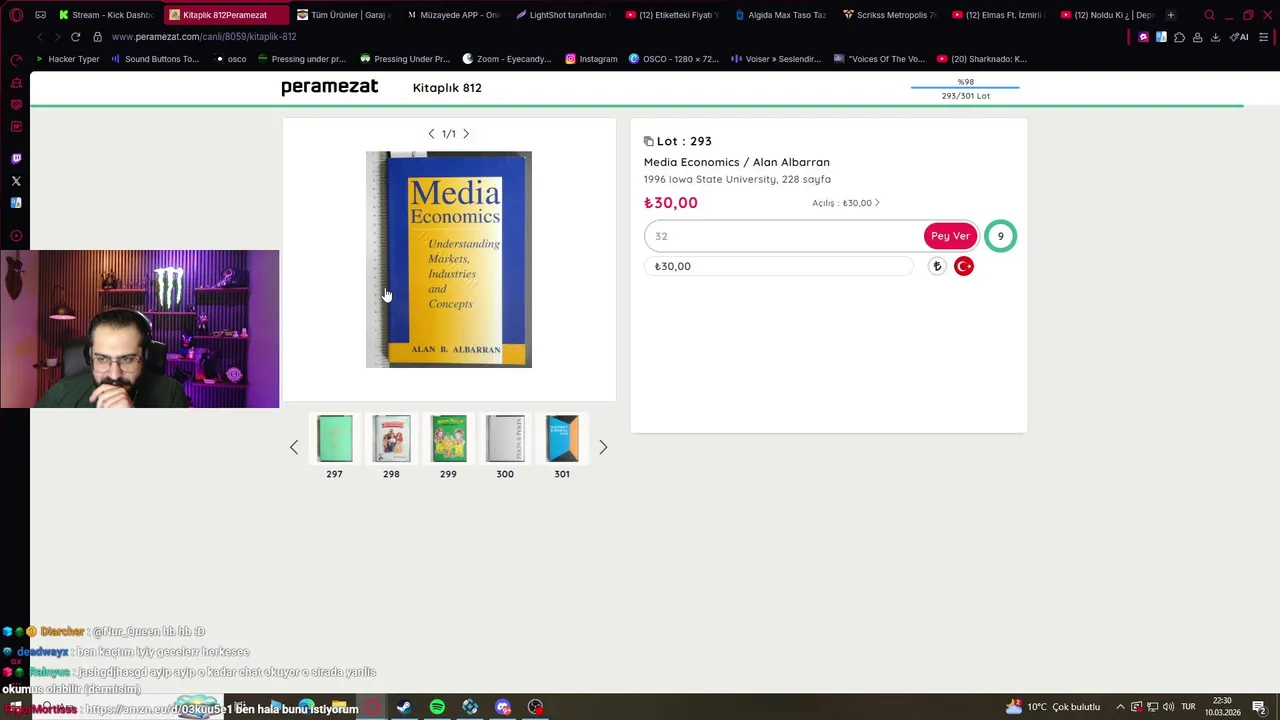Add a new browser tab with plus
Image resolution: width=1280 pixels, height=720 pixels.
tap(1171, 15)
